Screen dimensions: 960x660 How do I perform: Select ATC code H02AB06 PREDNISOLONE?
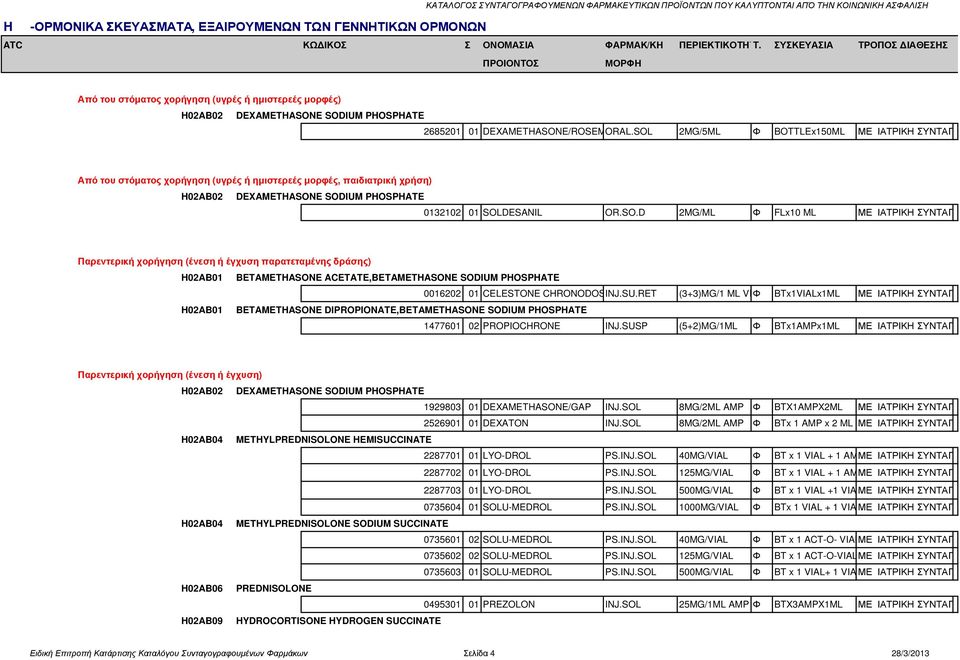pyautogui.click(x=246, y=588)
